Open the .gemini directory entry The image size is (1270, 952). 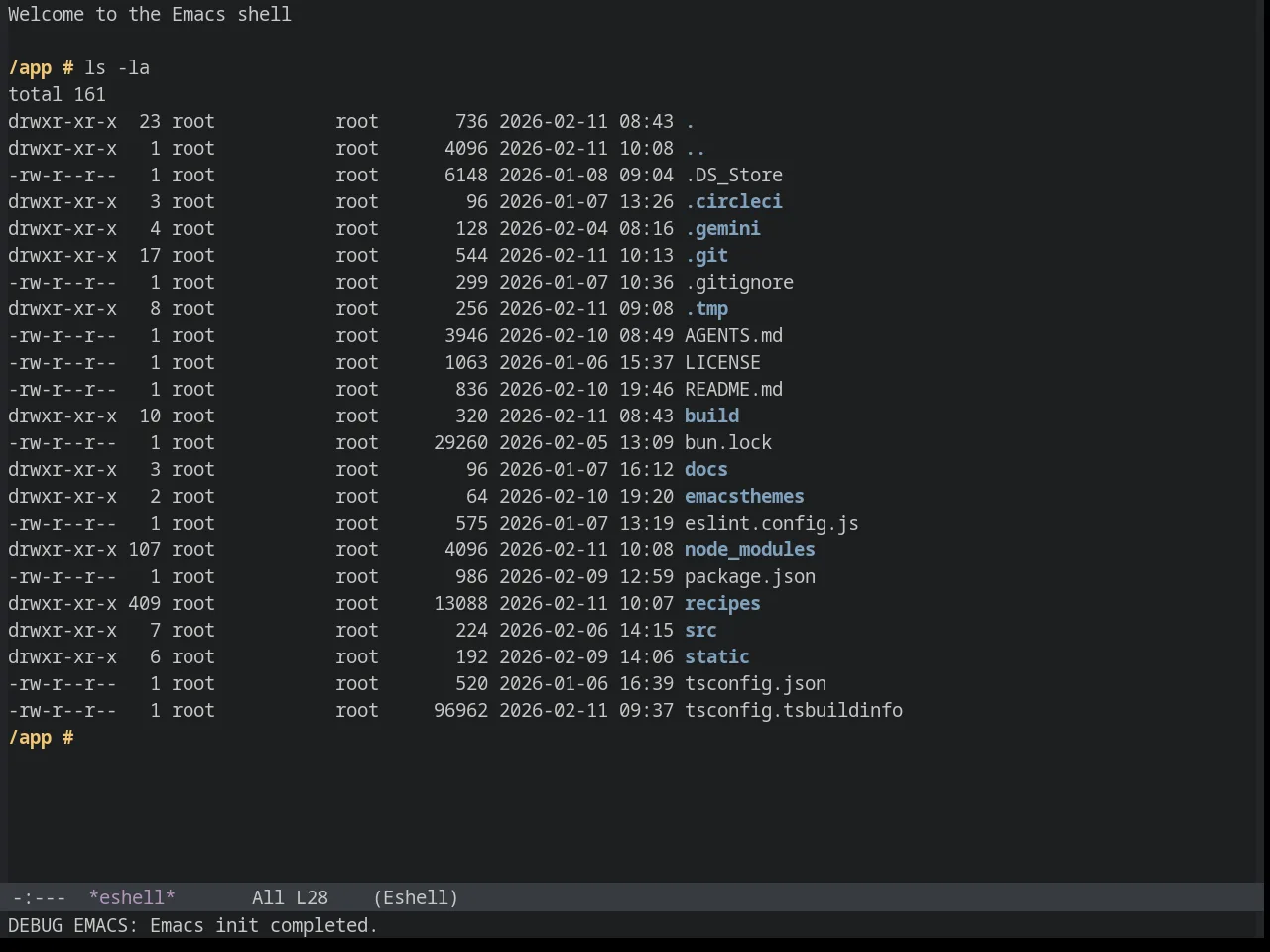(x=722, y=228)
